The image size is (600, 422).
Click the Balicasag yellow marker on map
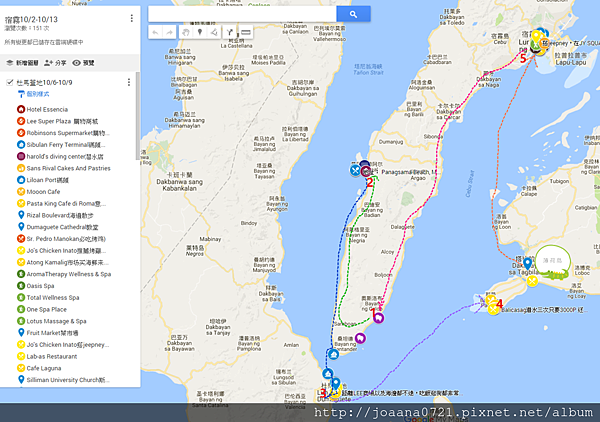[493, 310]
